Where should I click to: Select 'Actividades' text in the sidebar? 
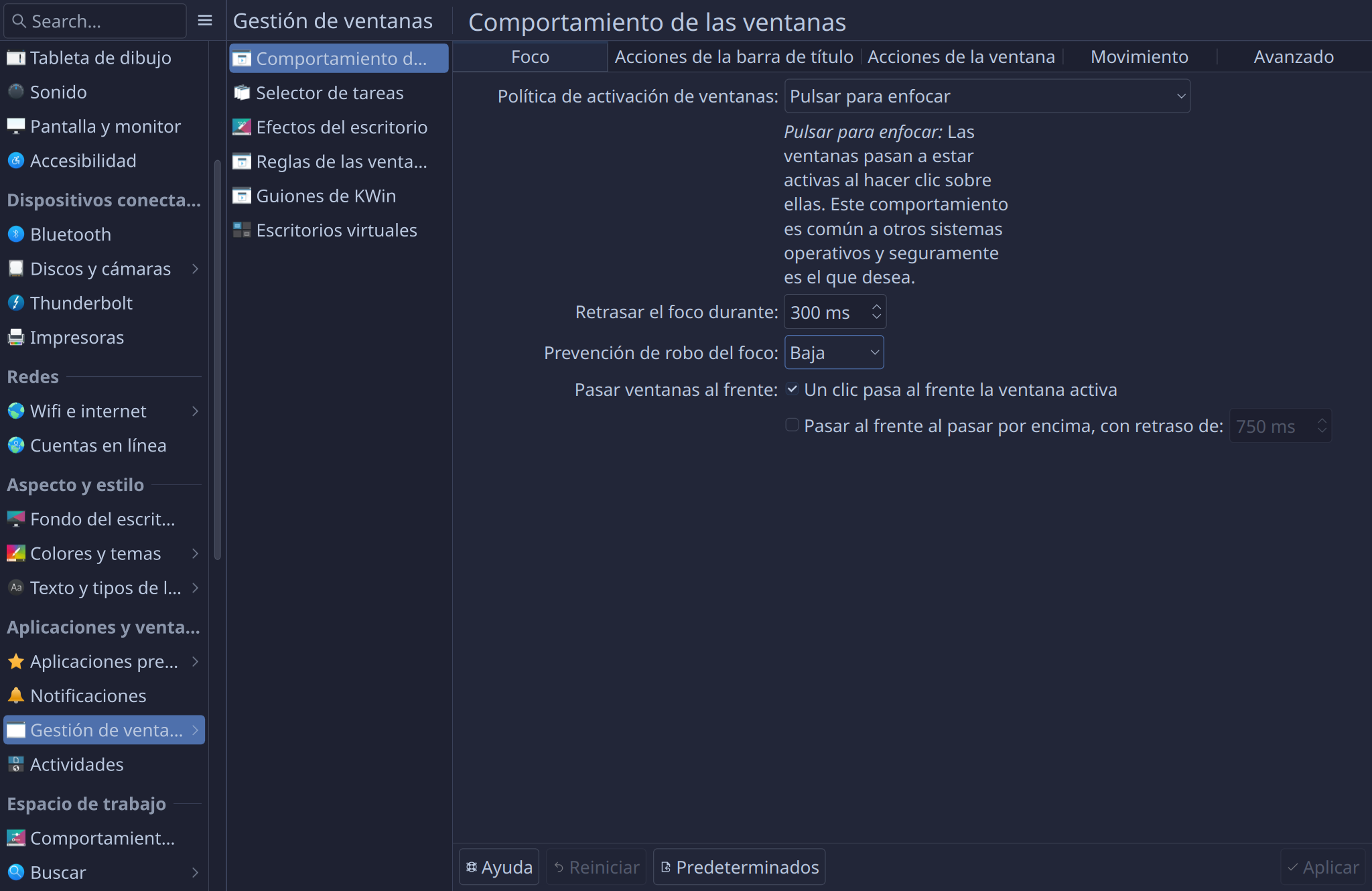point(77,764)
